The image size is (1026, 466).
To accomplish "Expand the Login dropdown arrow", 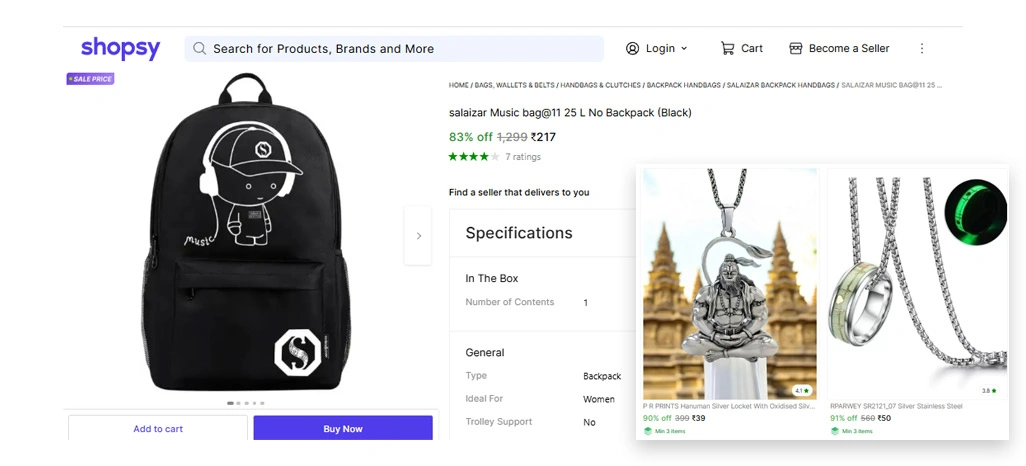I will coord(685,48).
